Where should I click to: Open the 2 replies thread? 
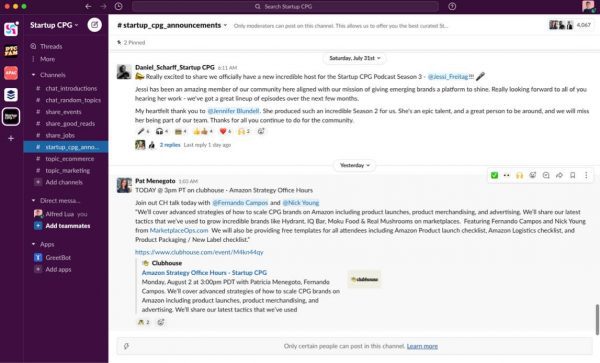click(170, 145)
